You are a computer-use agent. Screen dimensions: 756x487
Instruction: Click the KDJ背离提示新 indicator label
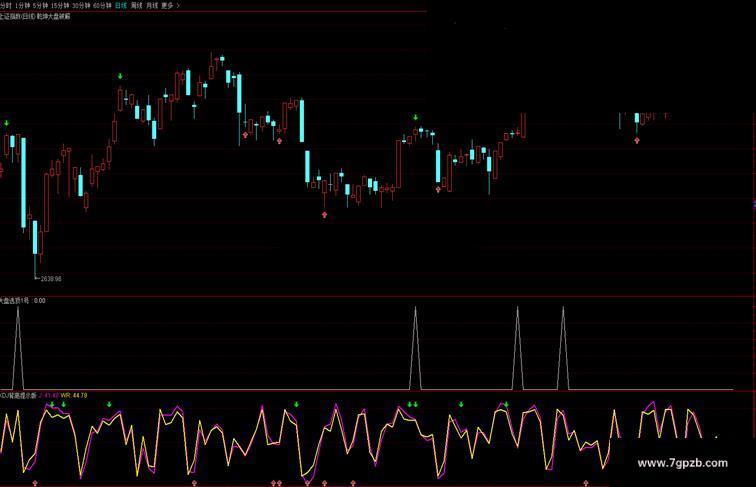pyautogui.click(x=18, y=395)
